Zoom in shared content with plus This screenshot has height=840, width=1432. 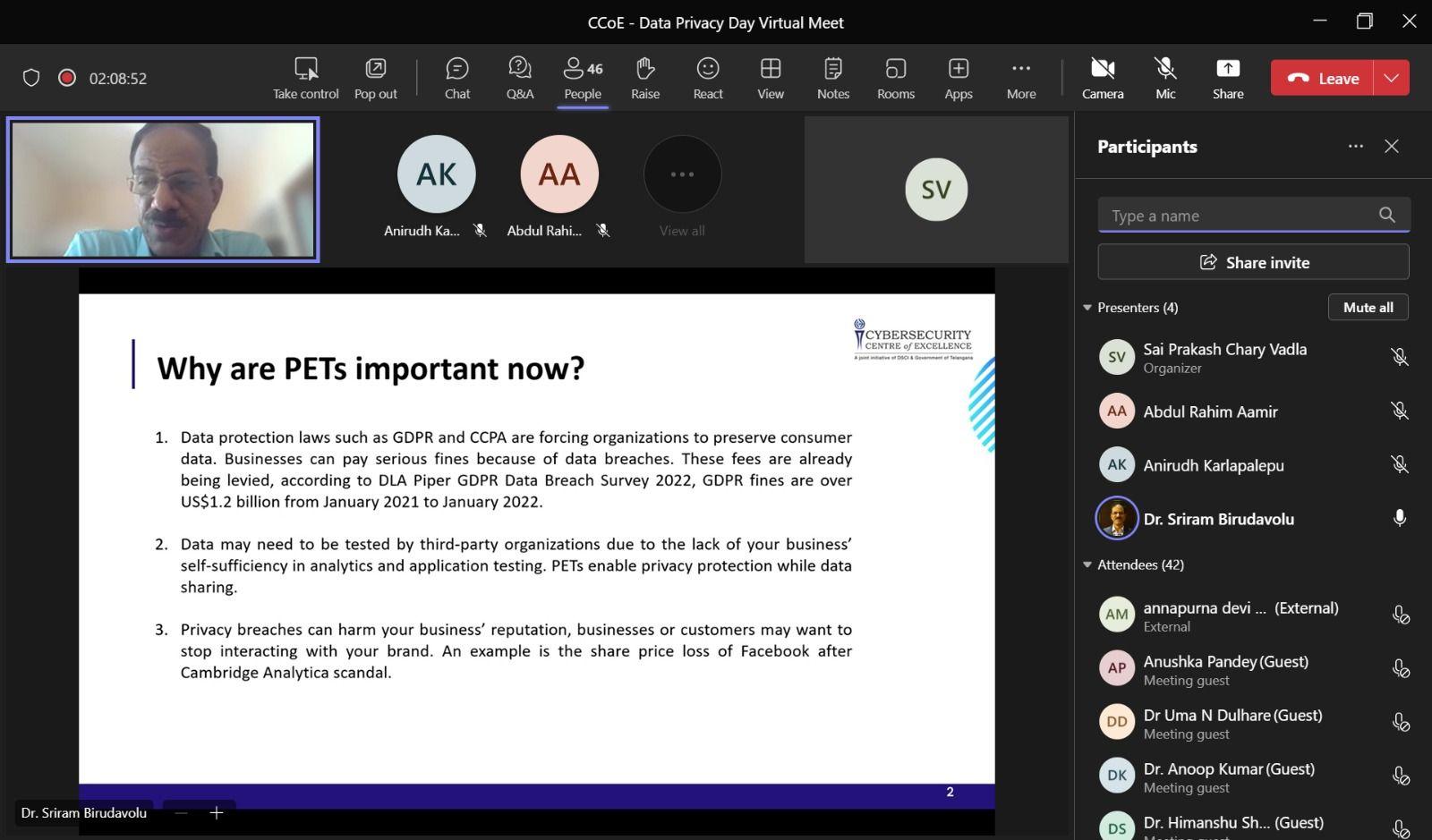(x=216, y=812)
